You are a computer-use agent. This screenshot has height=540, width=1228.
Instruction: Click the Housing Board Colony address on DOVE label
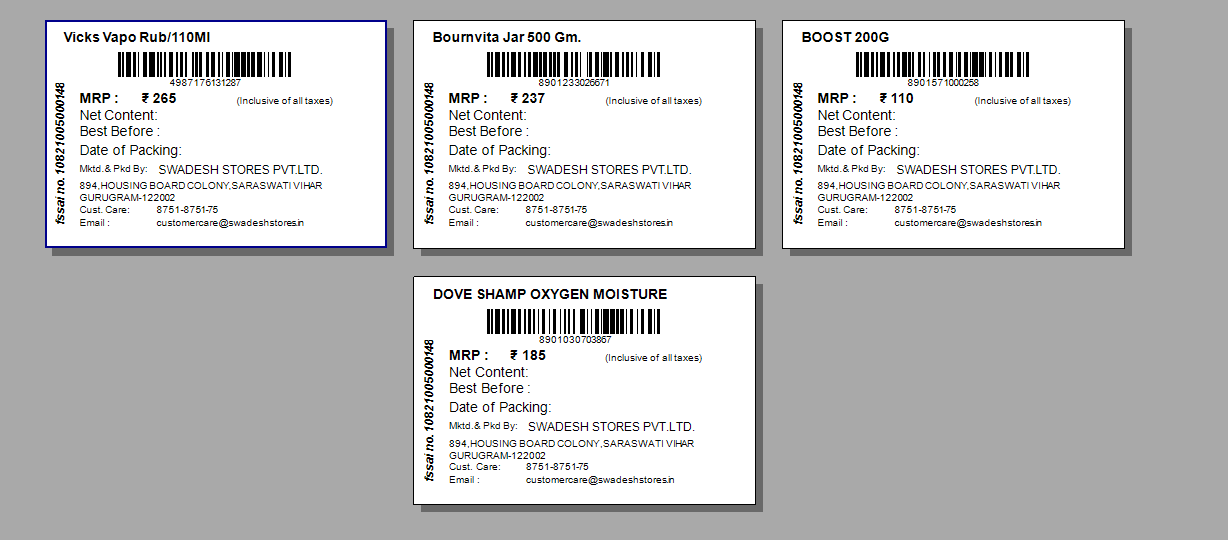click(x=572, y=449)
